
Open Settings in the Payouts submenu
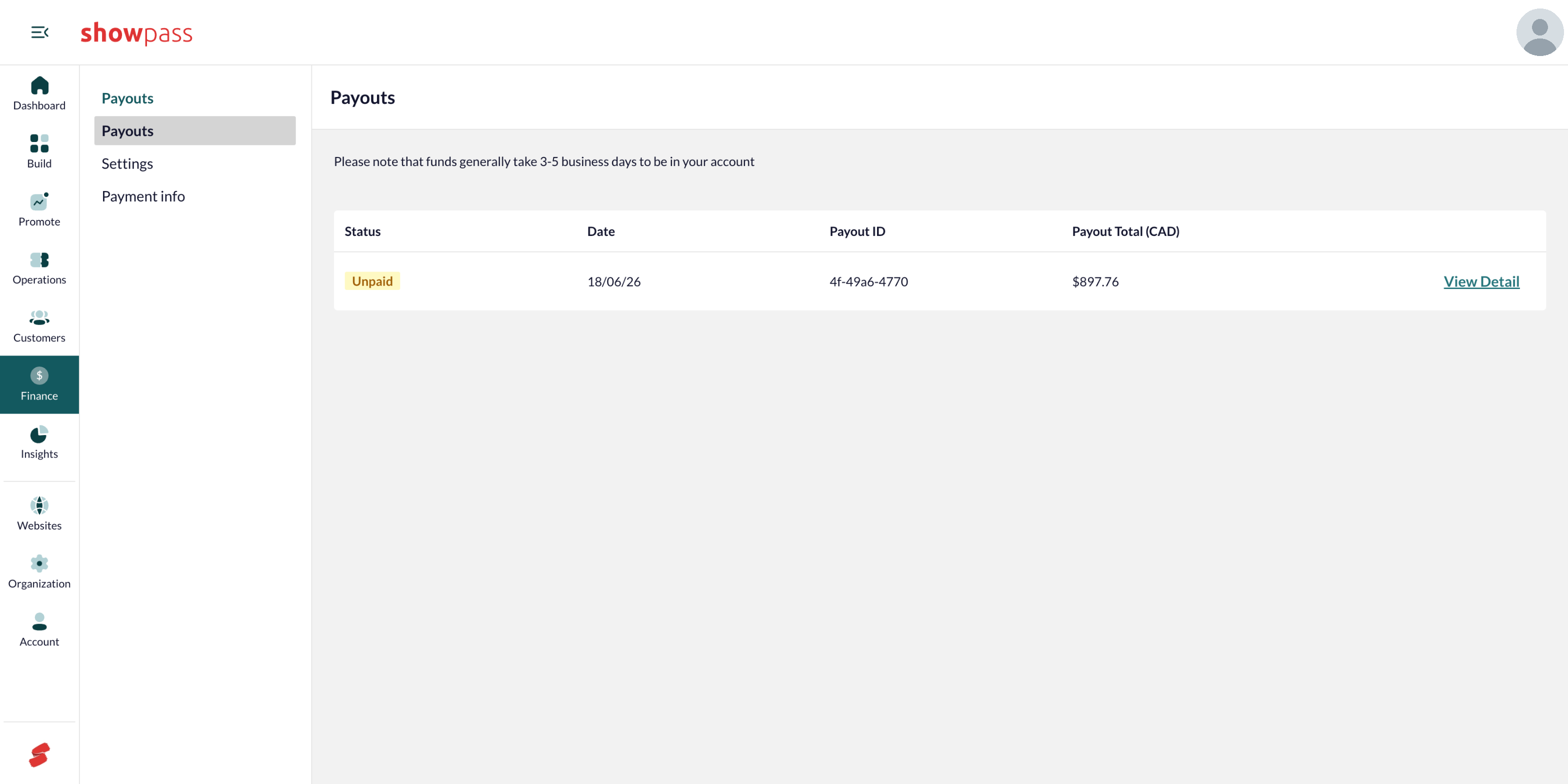pos(195,163)
